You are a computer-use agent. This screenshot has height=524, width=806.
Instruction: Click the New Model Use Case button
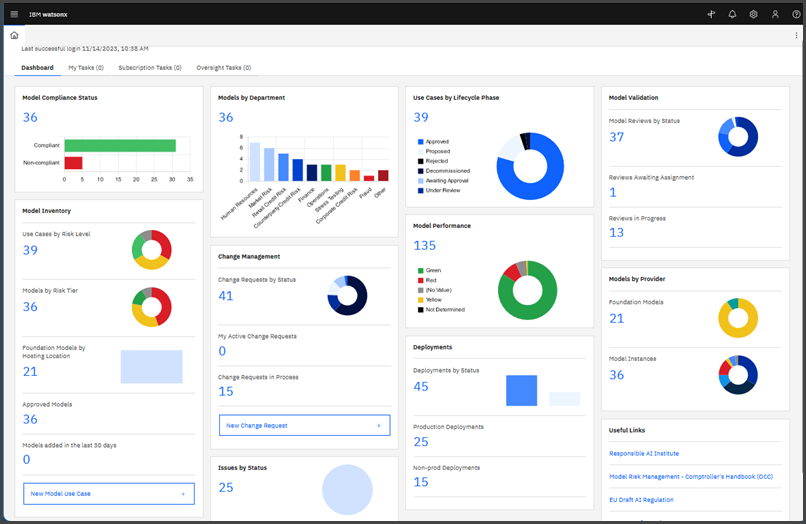tap(109, 494)
